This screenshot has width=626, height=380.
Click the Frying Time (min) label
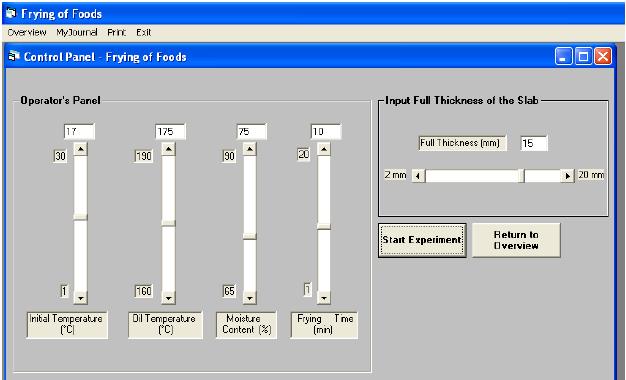point(324,325)
